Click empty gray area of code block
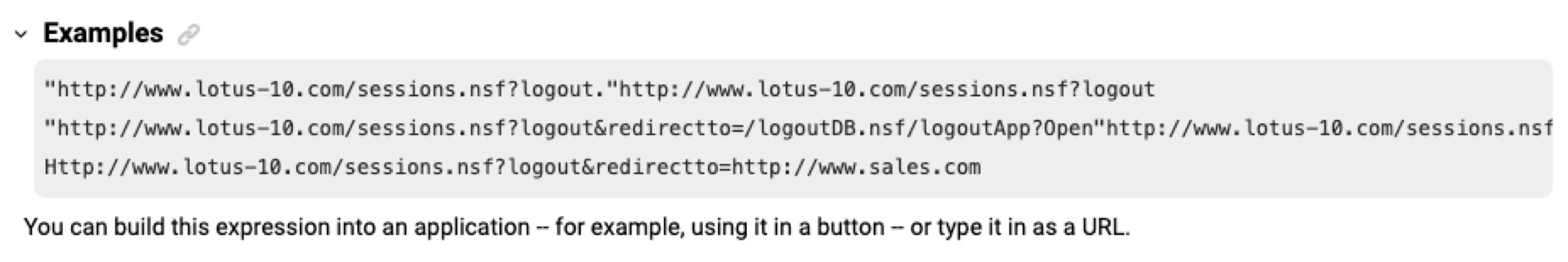 click(1278, 167)
